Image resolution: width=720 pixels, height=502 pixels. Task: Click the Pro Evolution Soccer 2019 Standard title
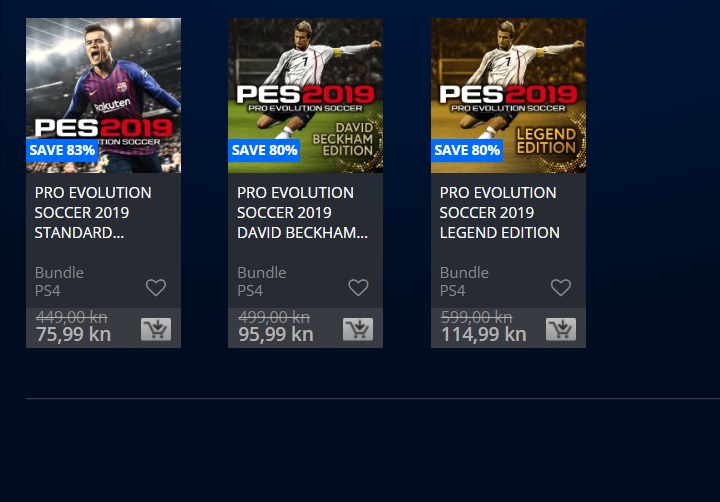93,212
